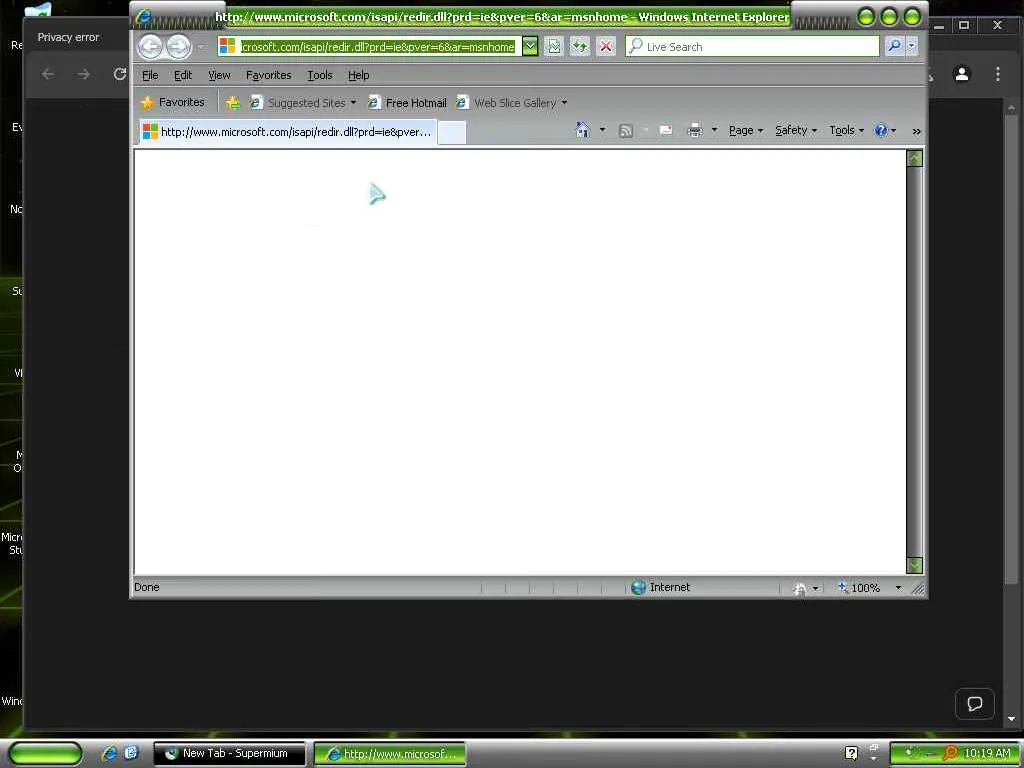Open the Tools menu in menu bar
Screen dimensions: 1024x768
(320, 75)
